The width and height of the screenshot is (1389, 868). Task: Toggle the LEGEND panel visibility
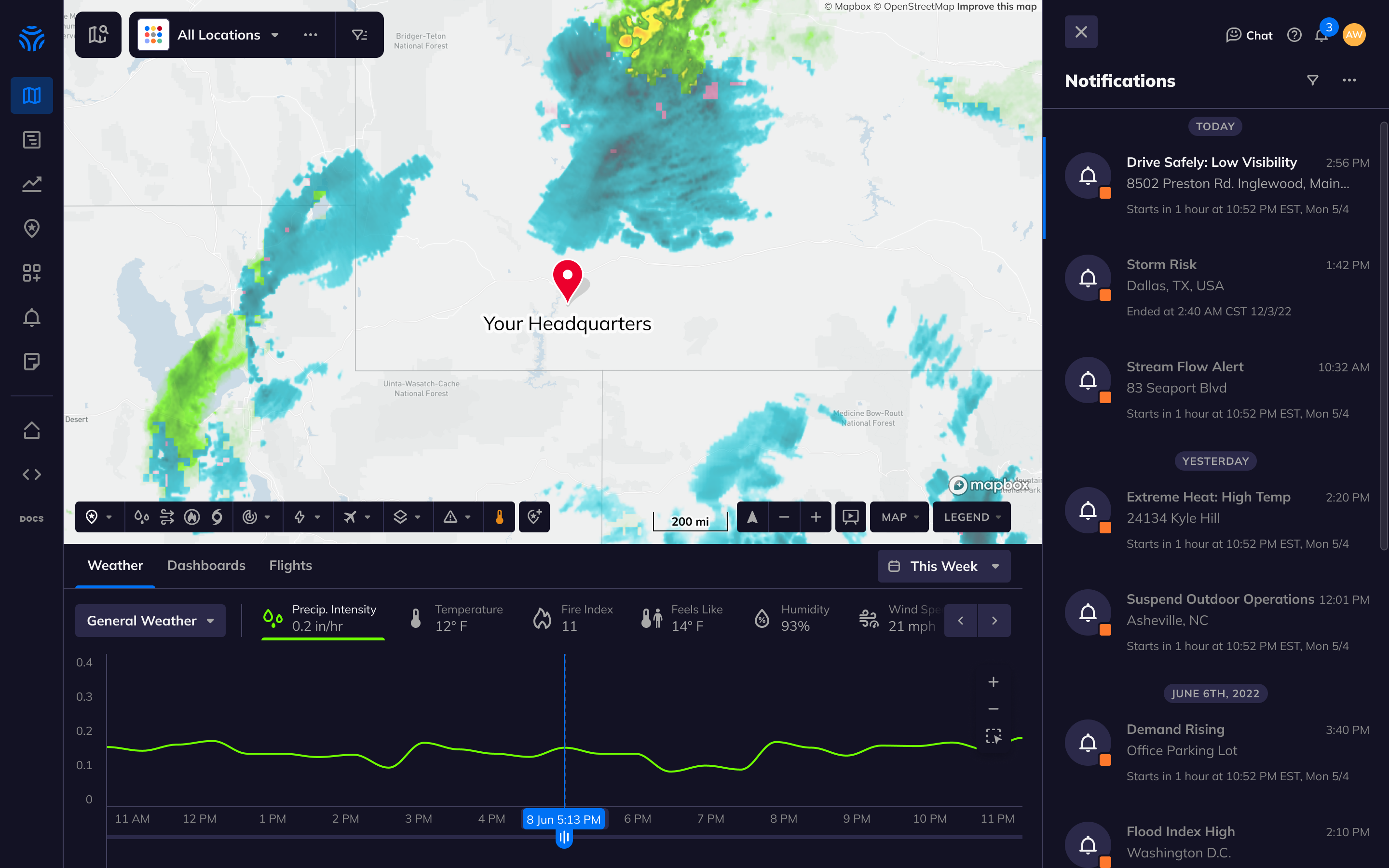pyautogui.click(x=971, y=517)
